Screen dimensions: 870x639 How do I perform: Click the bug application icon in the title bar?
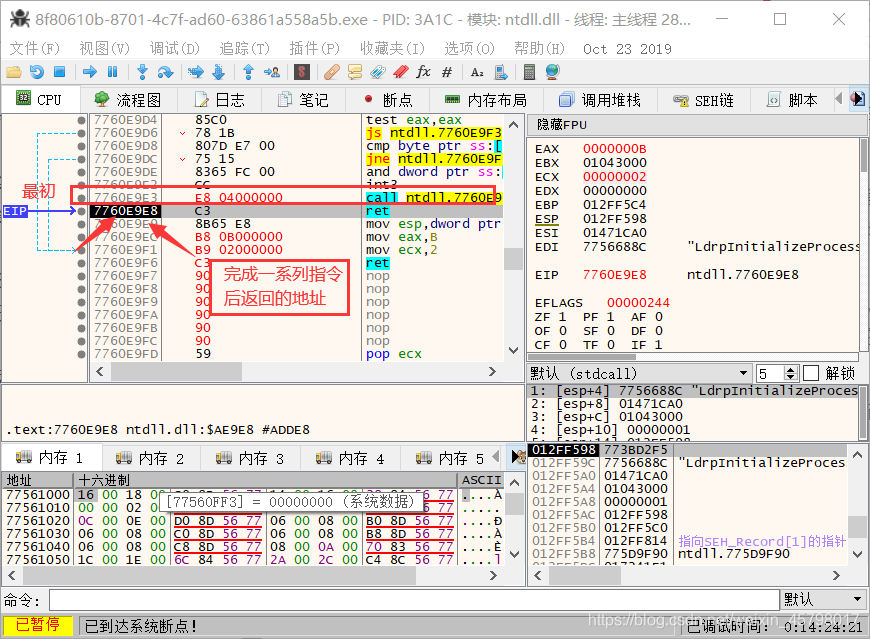19,19
